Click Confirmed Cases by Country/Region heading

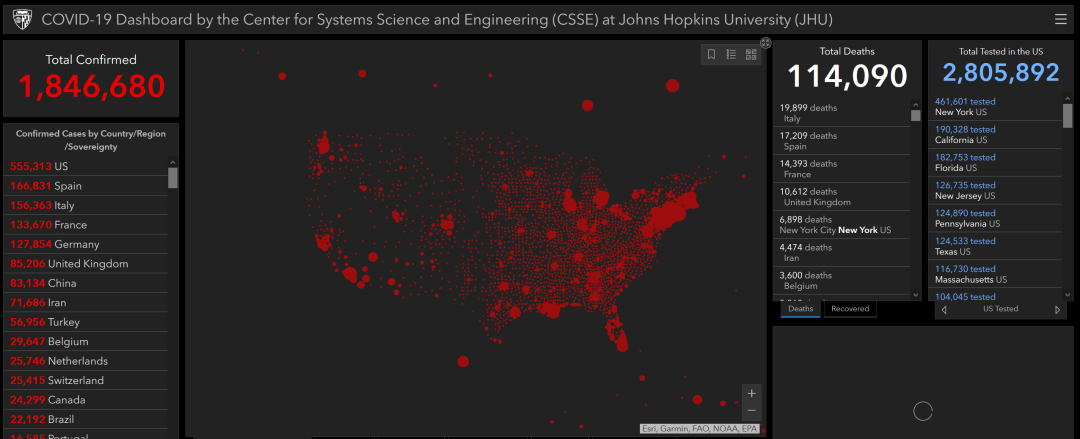tap(91, 140)
